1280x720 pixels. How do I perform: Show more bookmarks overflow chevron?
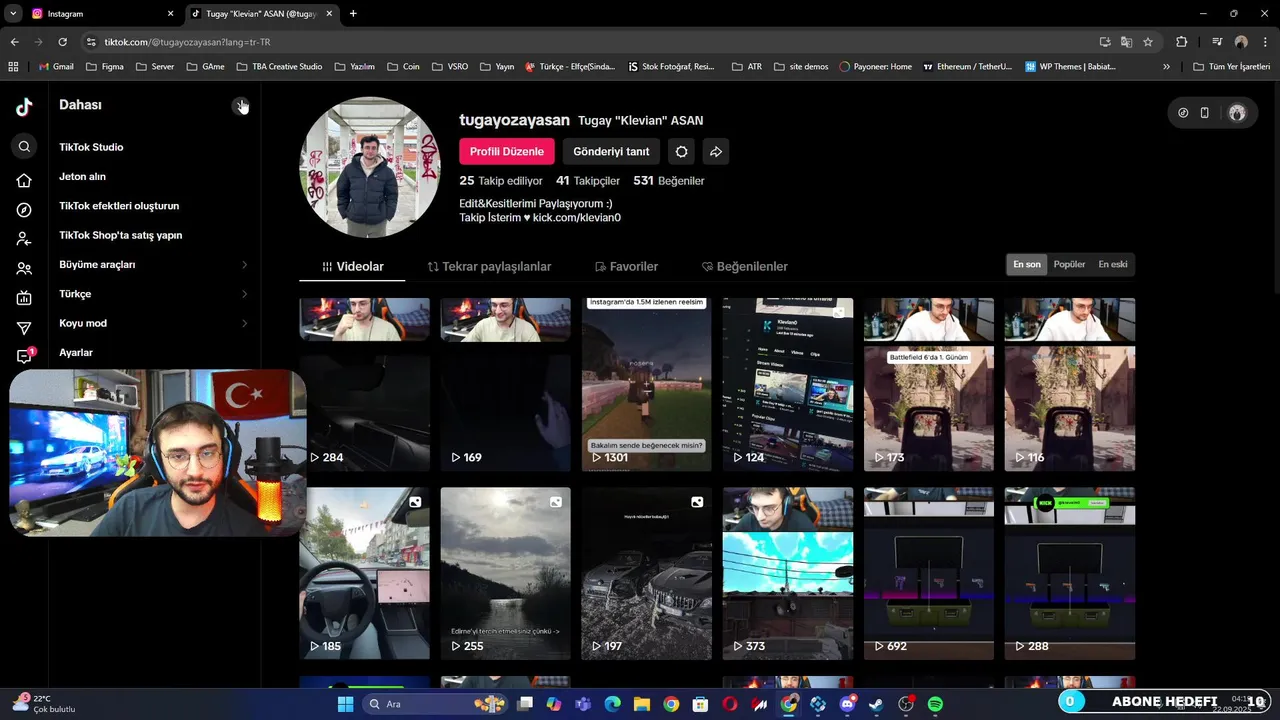[x=1166, y=67]
